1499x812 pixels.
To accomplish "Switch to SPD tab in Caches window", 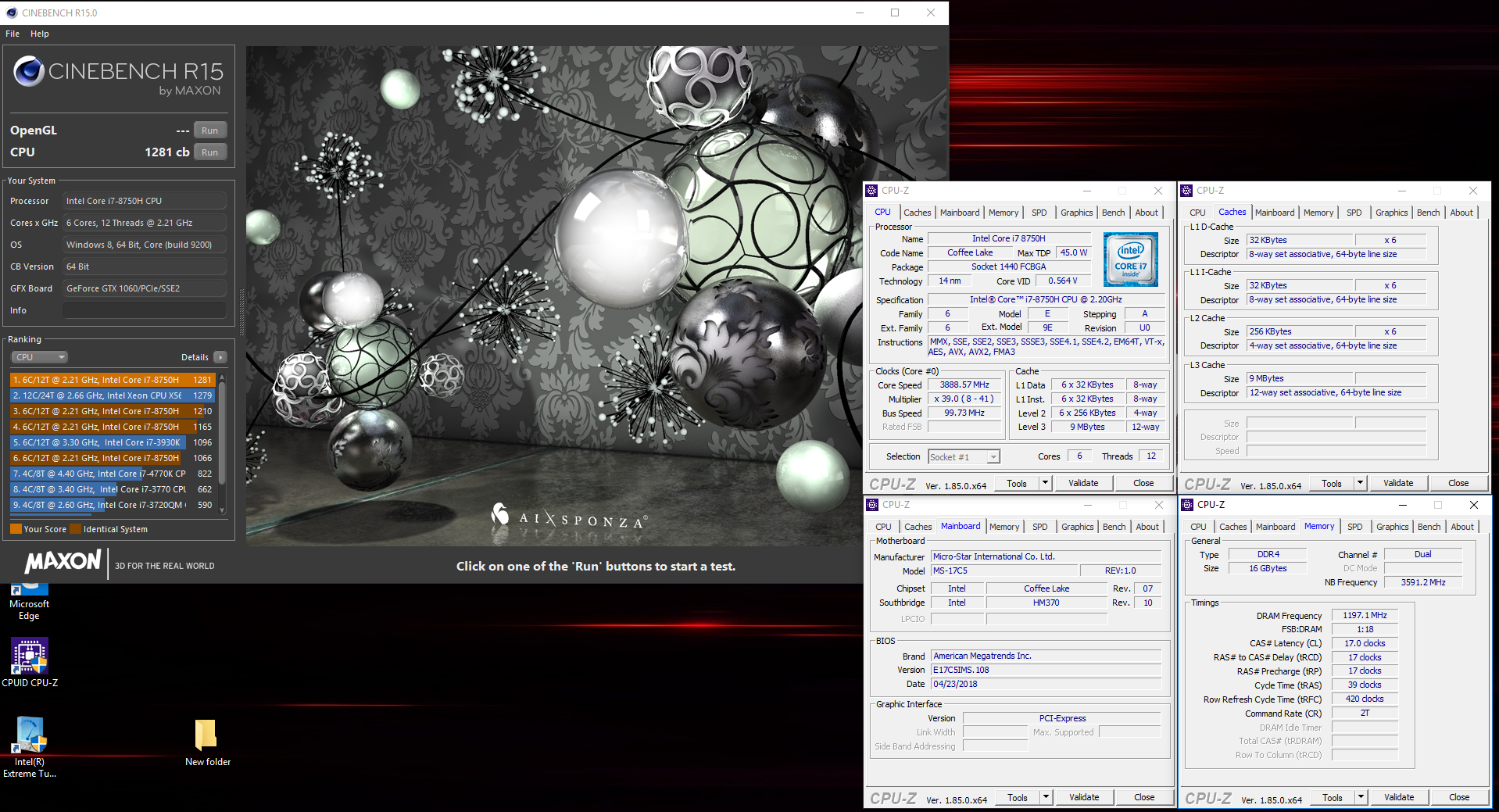I will point(1354,213).
